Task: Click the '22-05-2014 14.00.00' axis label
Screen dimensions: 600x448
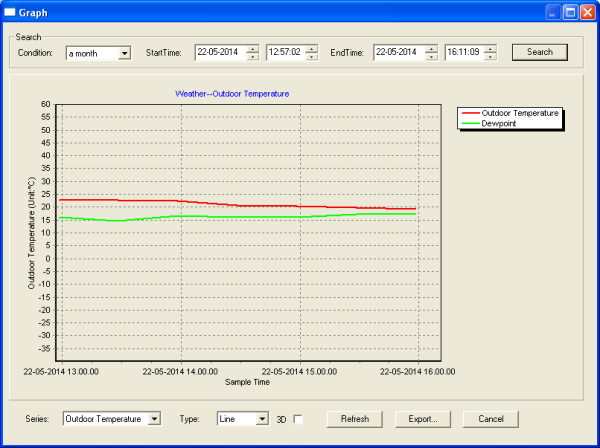Action: pyautogui.click(x=180, y=371)
